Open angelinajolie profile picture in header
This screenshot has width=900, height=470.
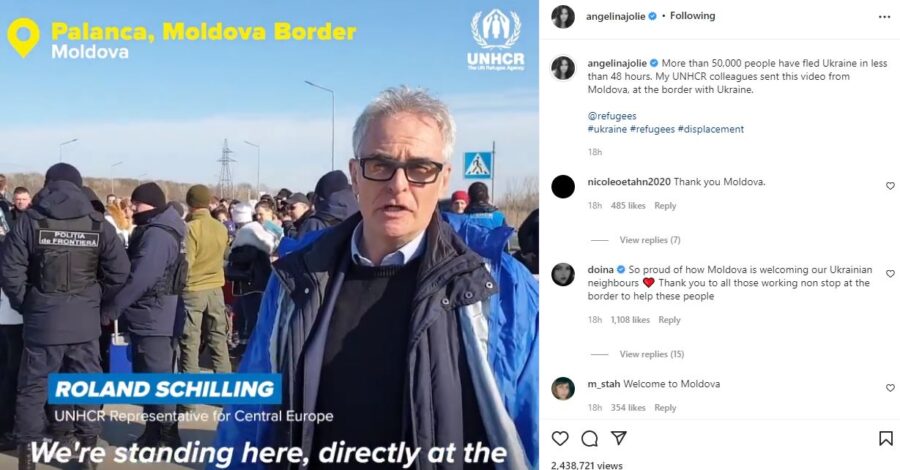(x=563, y=17)
